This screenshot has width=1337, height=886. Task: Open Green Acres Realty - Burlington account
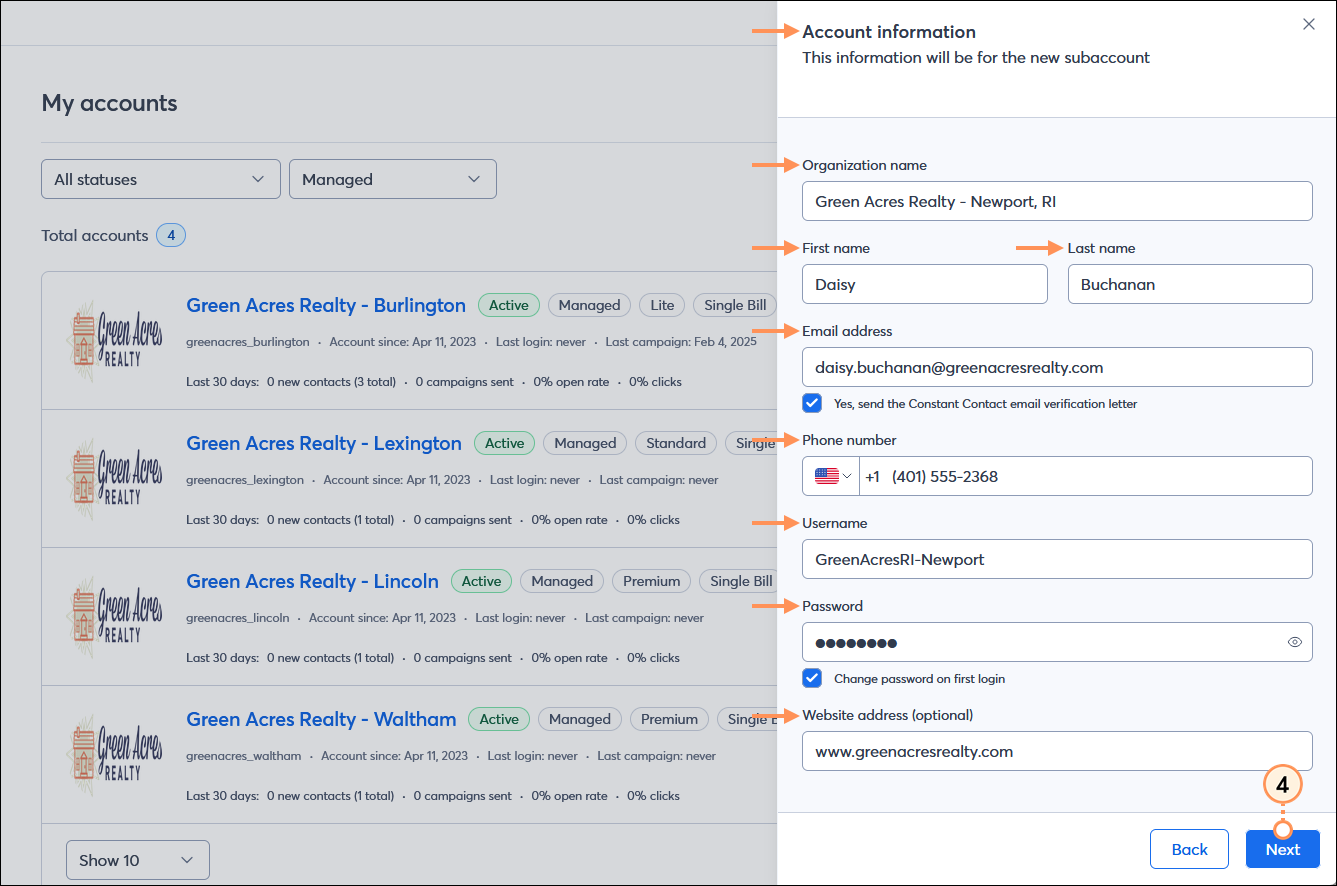click(x=326, y=305)
